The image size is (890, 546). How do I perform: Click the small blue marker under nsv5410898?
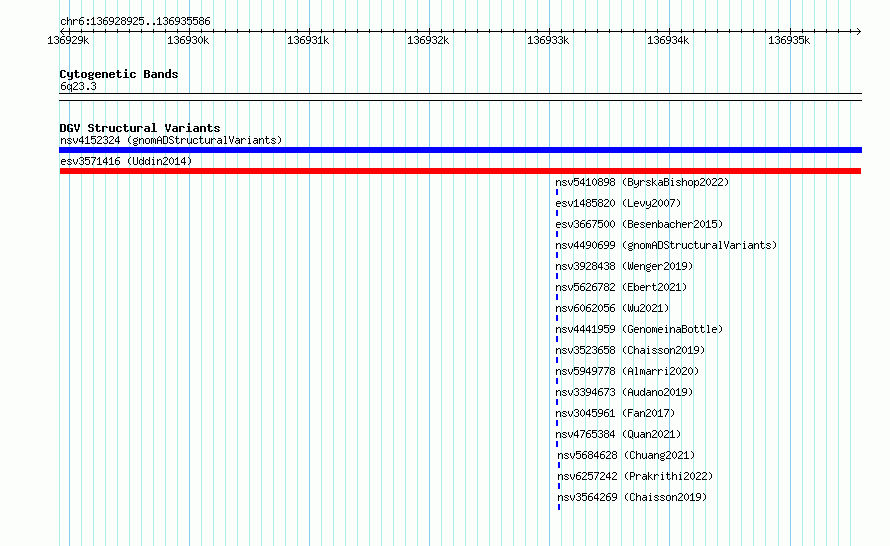557,192
